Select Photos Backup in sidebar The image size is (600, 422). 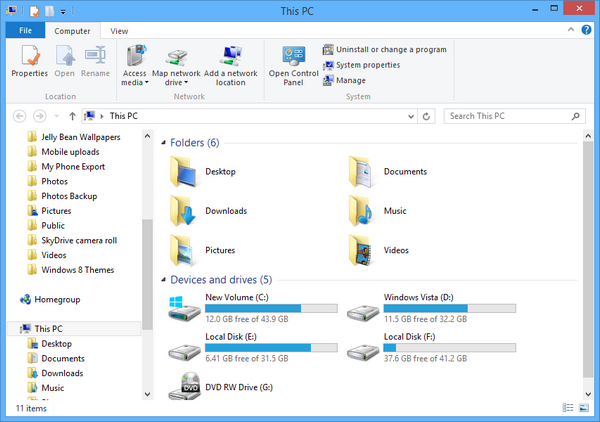pos(62,196)
